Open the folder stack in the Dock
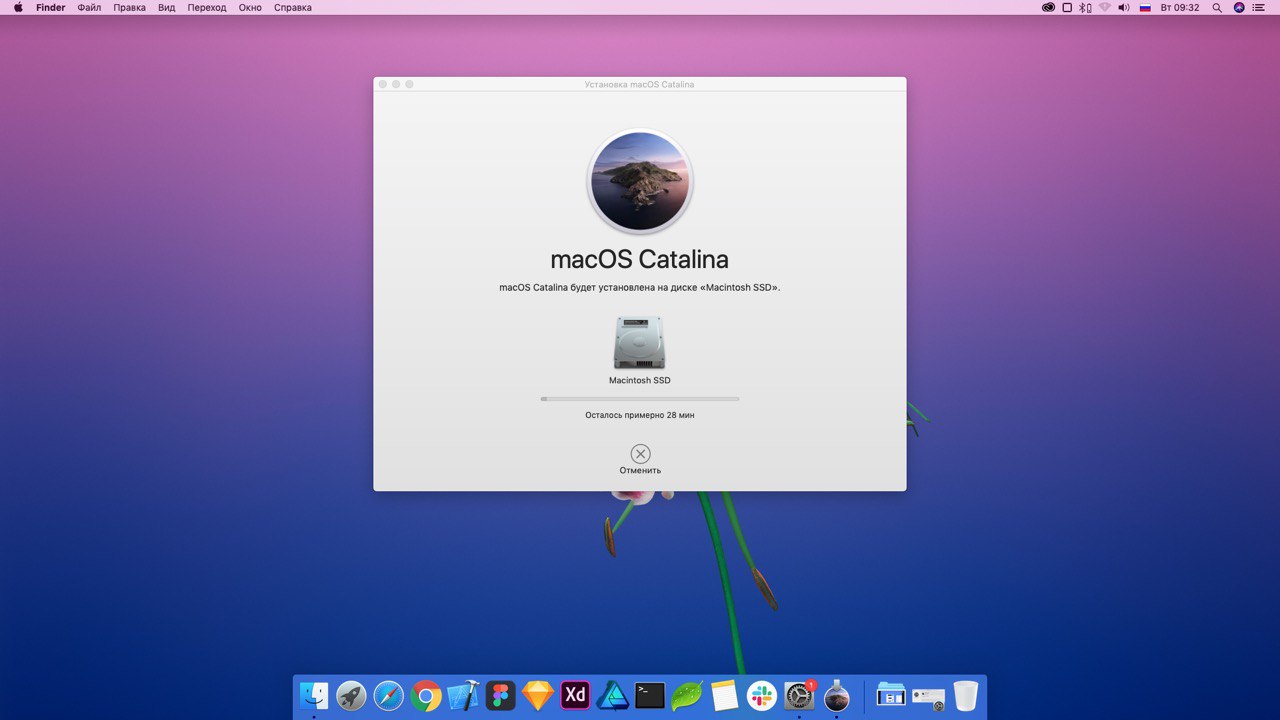The height and width of the screenshot is (720, 1280). 891,696
